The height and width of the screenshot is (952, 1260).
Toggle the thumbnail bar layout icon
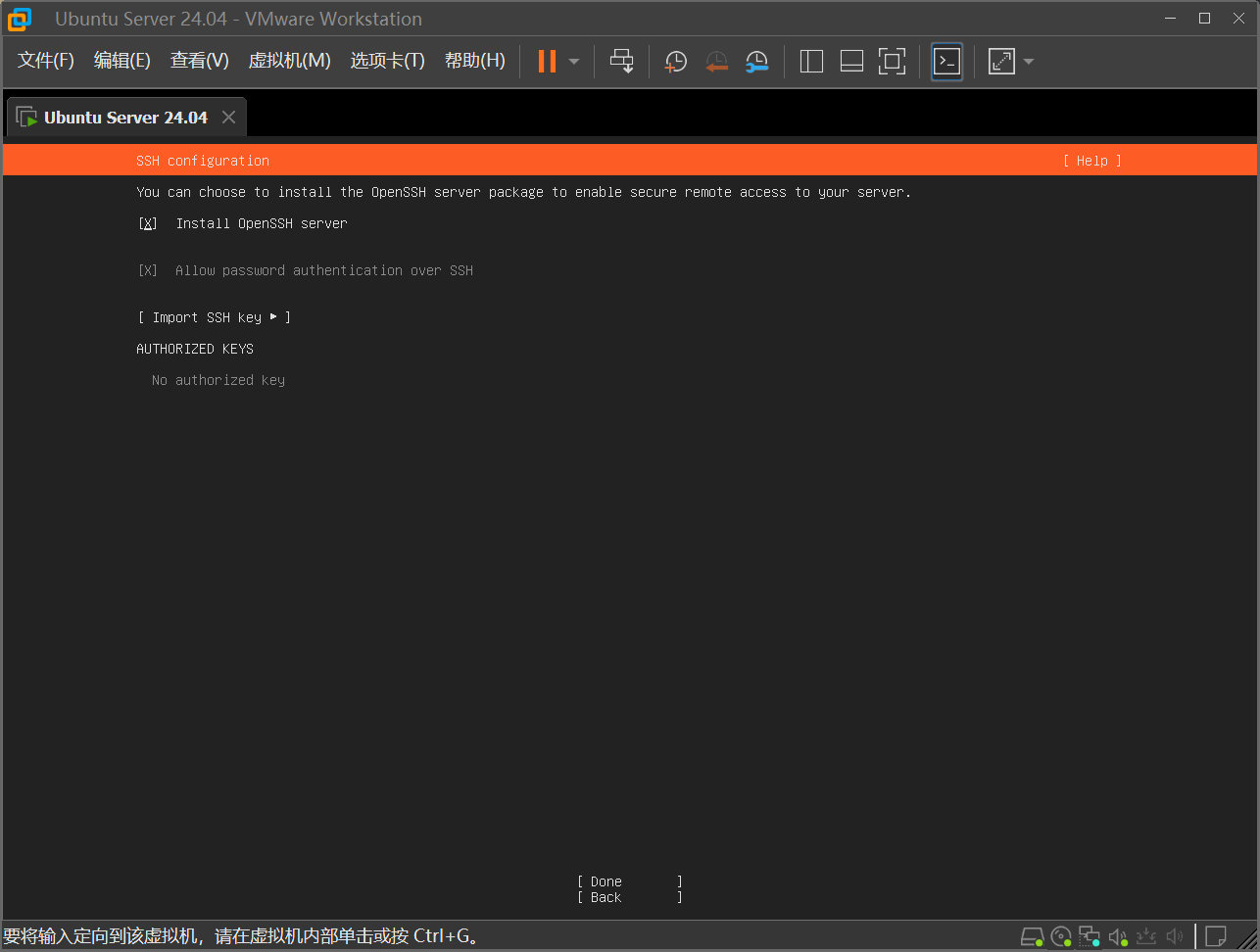852,61
